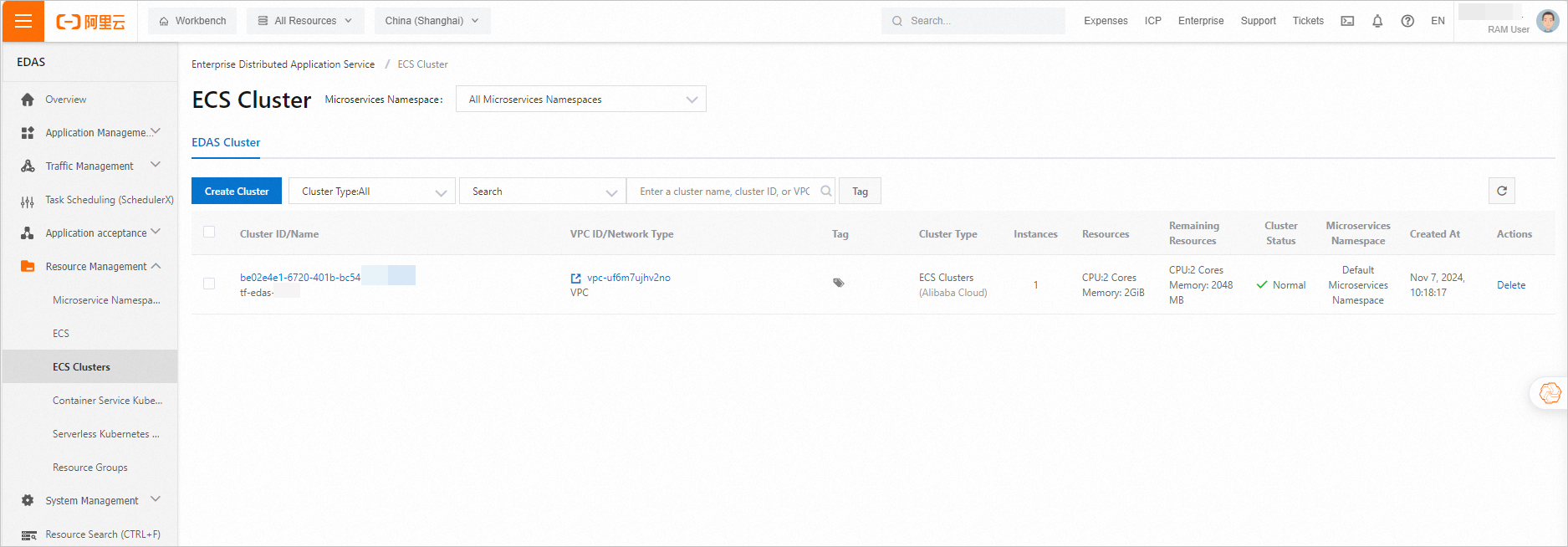Switch to EDAS Cluster tab

[226, 143]
